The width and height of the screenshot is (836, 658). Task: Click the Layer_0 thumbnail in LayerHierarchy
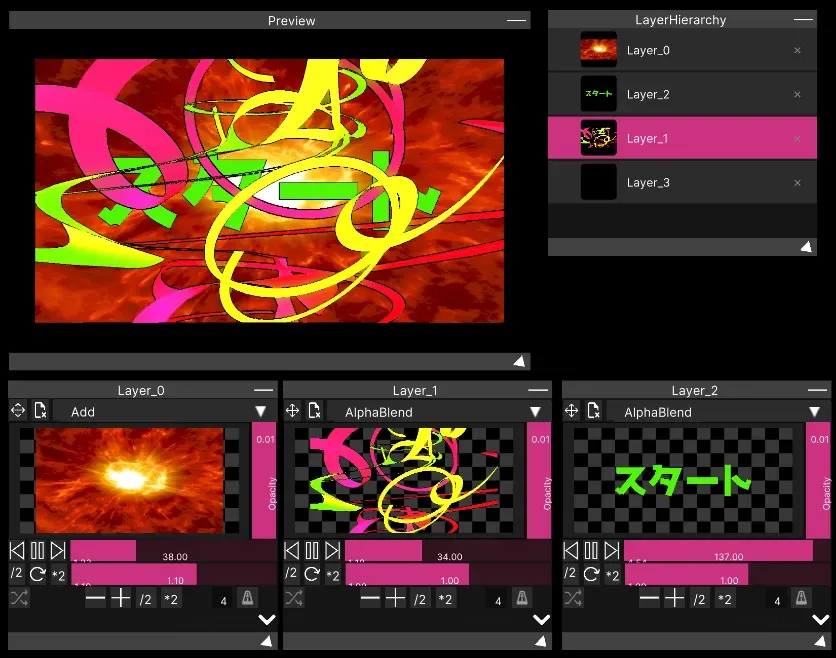(x=598, y=50)
